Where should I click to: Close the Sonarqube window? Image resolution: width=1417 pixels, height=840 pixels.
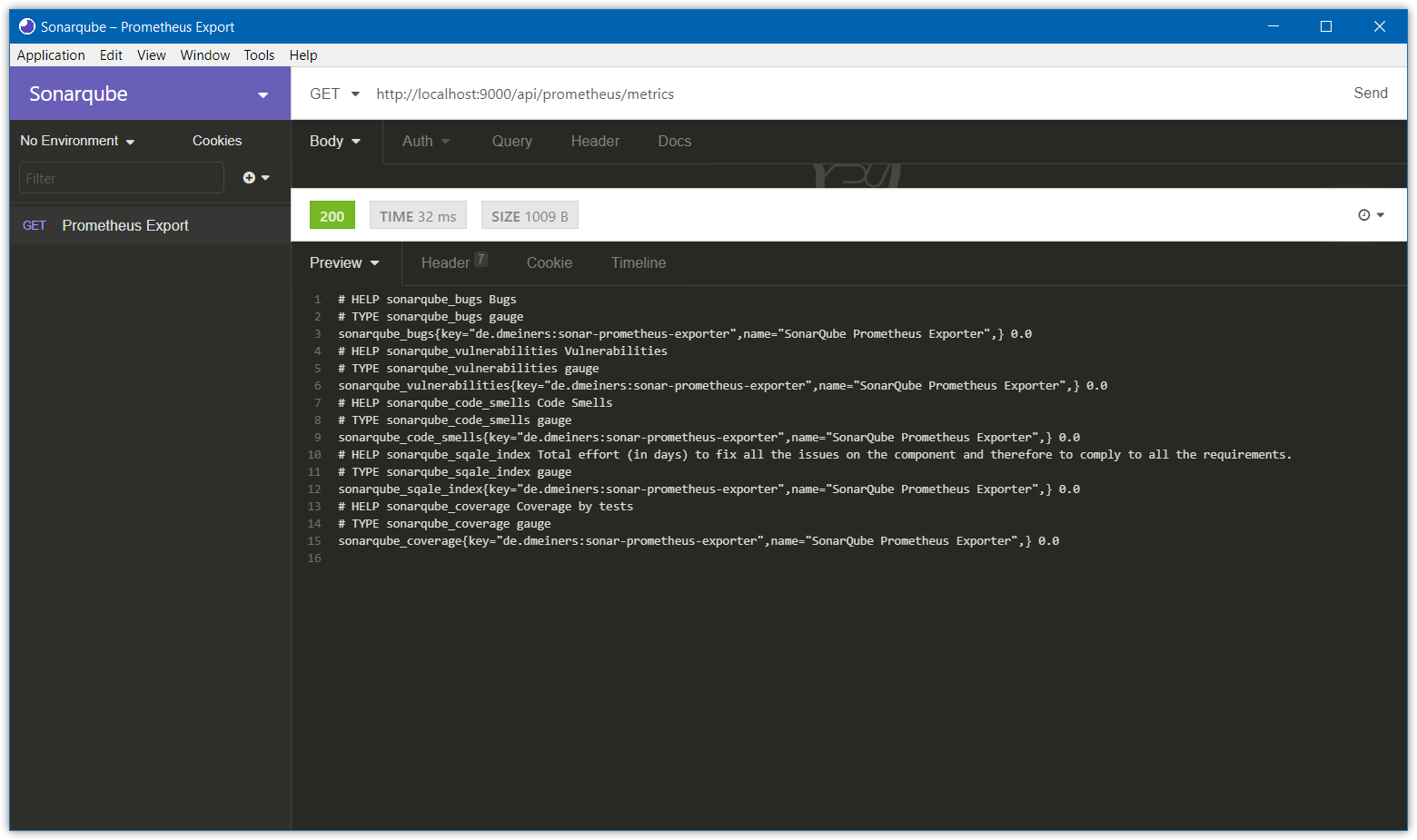click(1380, 26)
